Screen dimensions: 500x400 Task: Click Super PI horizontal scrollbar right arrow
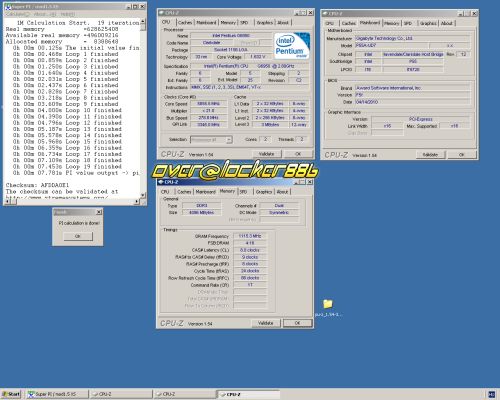137,201
